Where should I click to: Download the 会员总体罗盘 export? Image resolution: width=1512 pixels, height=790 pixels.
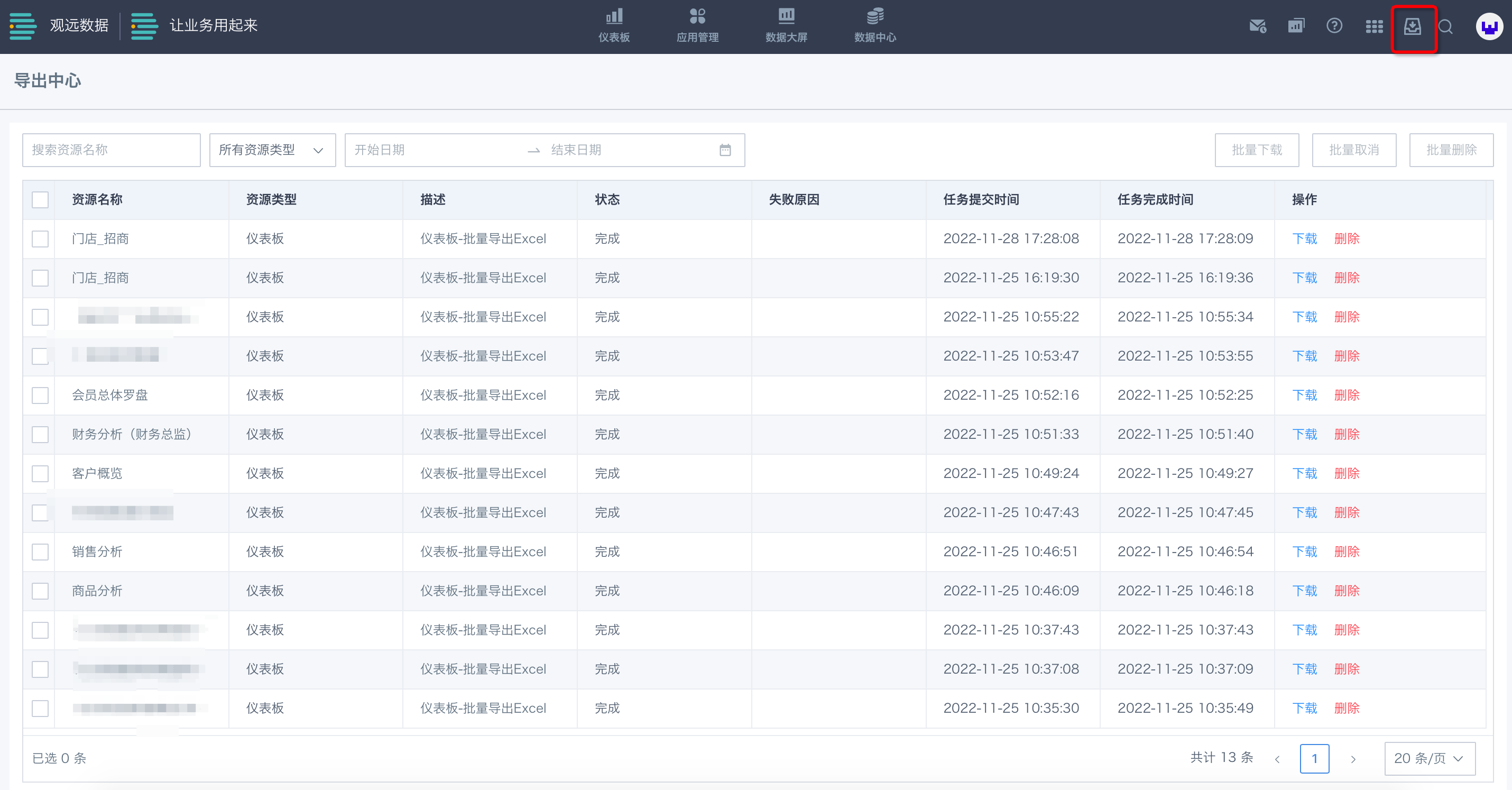pyautogui.click(x=1304, y=396)
